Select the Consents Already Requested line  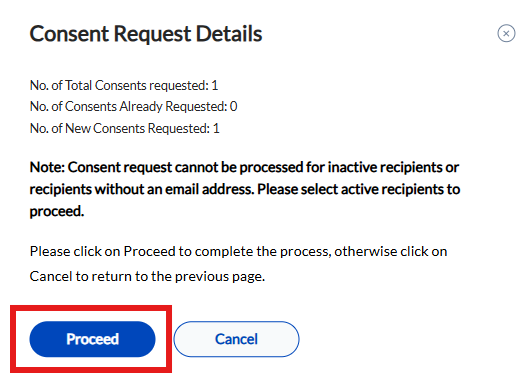(133, 107)
